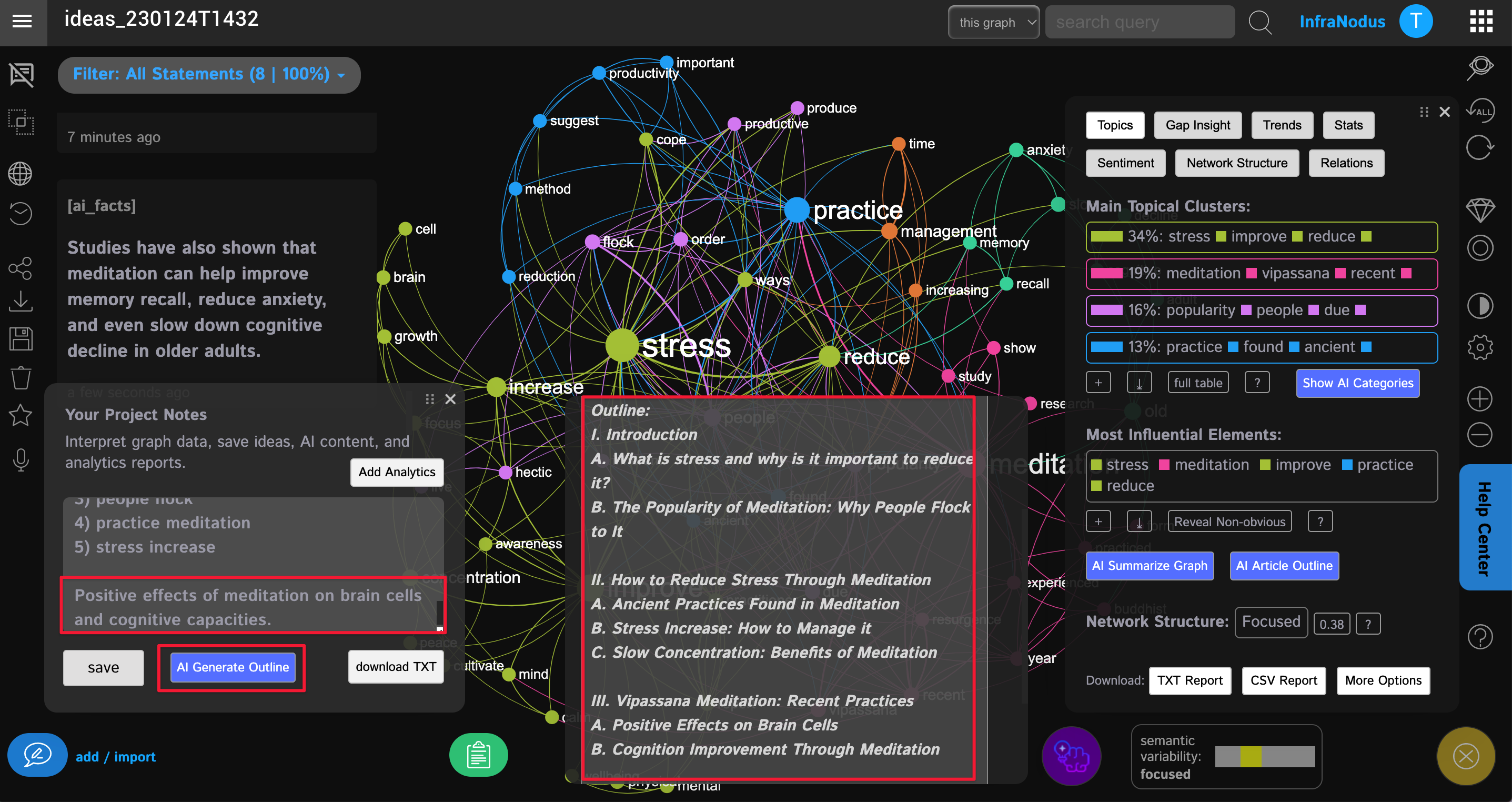Click Add Analytics in Project Notes
The width and height of the screenshot is (1512, 802).
point(397,472)
